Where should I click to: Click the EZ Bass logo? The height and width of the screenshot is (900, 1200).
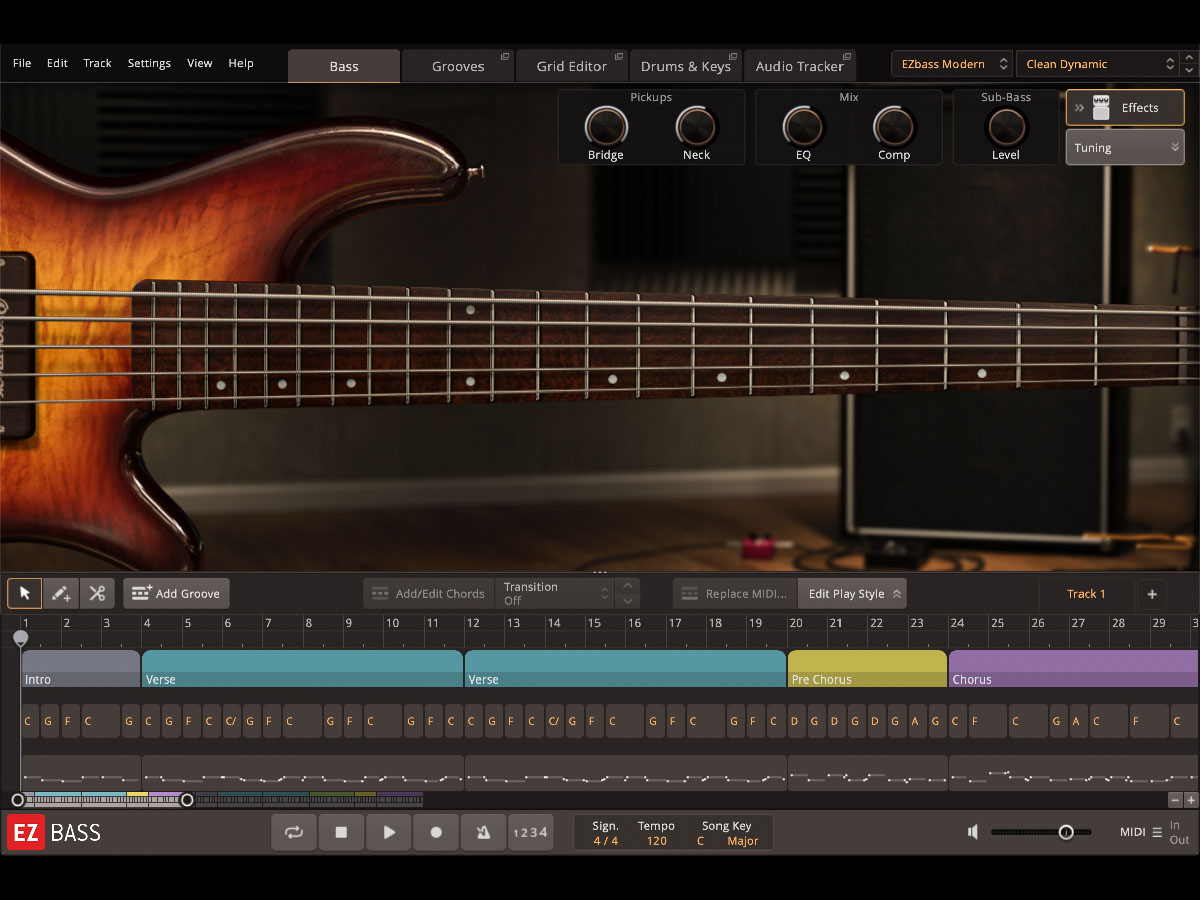54,832
